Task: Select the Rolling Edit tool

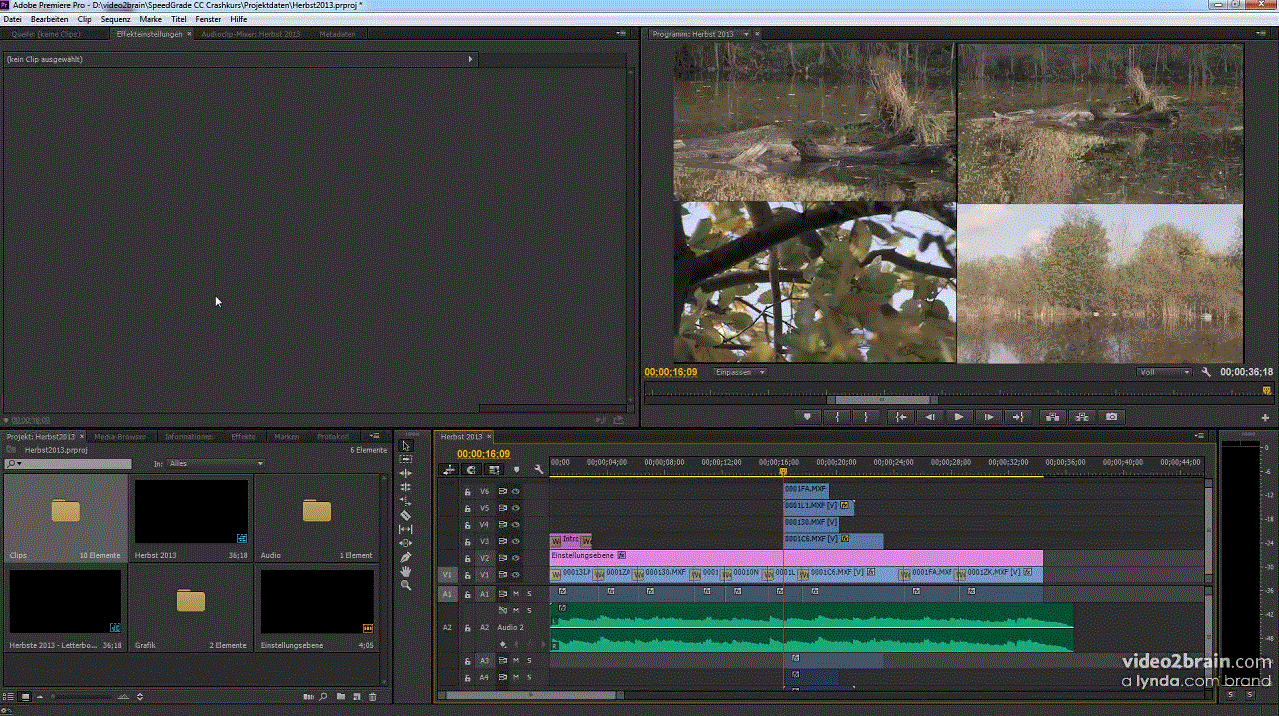Action: (405, 487)
